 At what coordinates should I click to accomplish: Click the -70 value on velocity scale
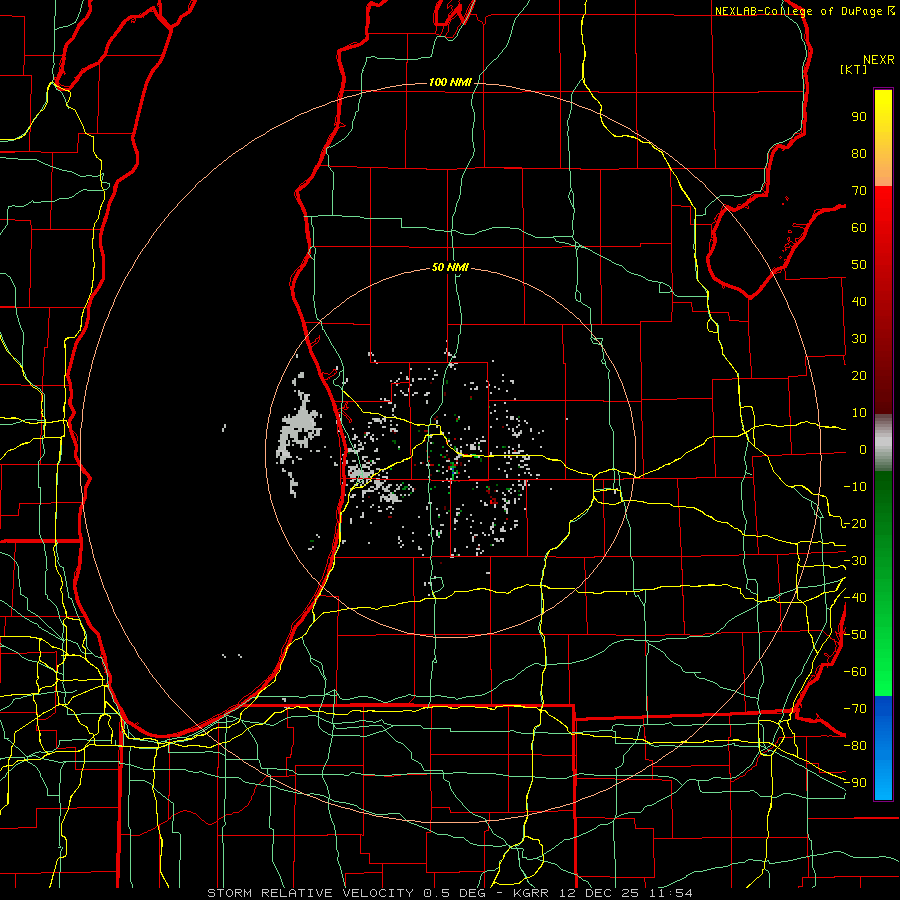[855, 709]
